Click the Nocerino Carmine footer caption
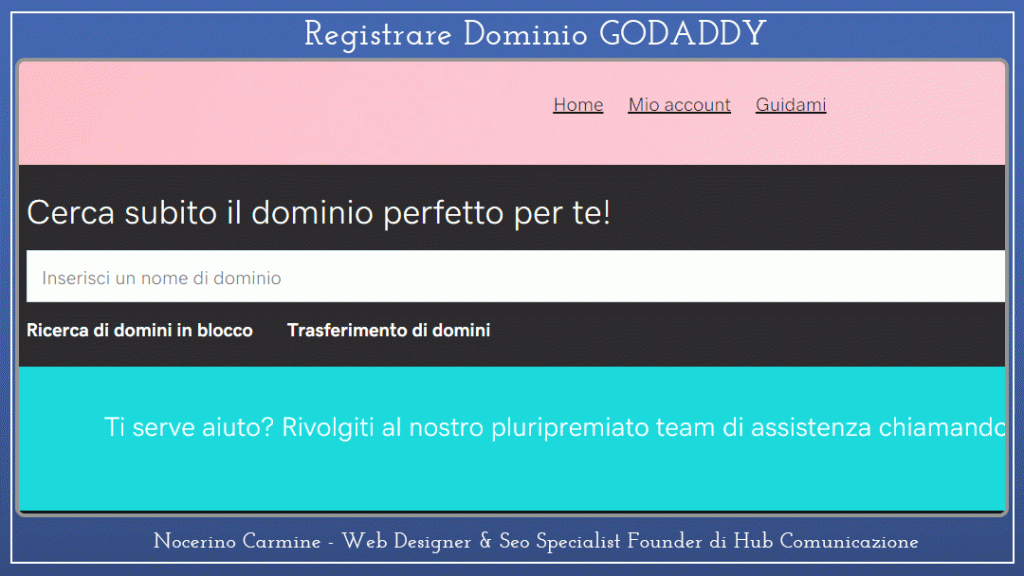1024x576 pixels. 536,541
